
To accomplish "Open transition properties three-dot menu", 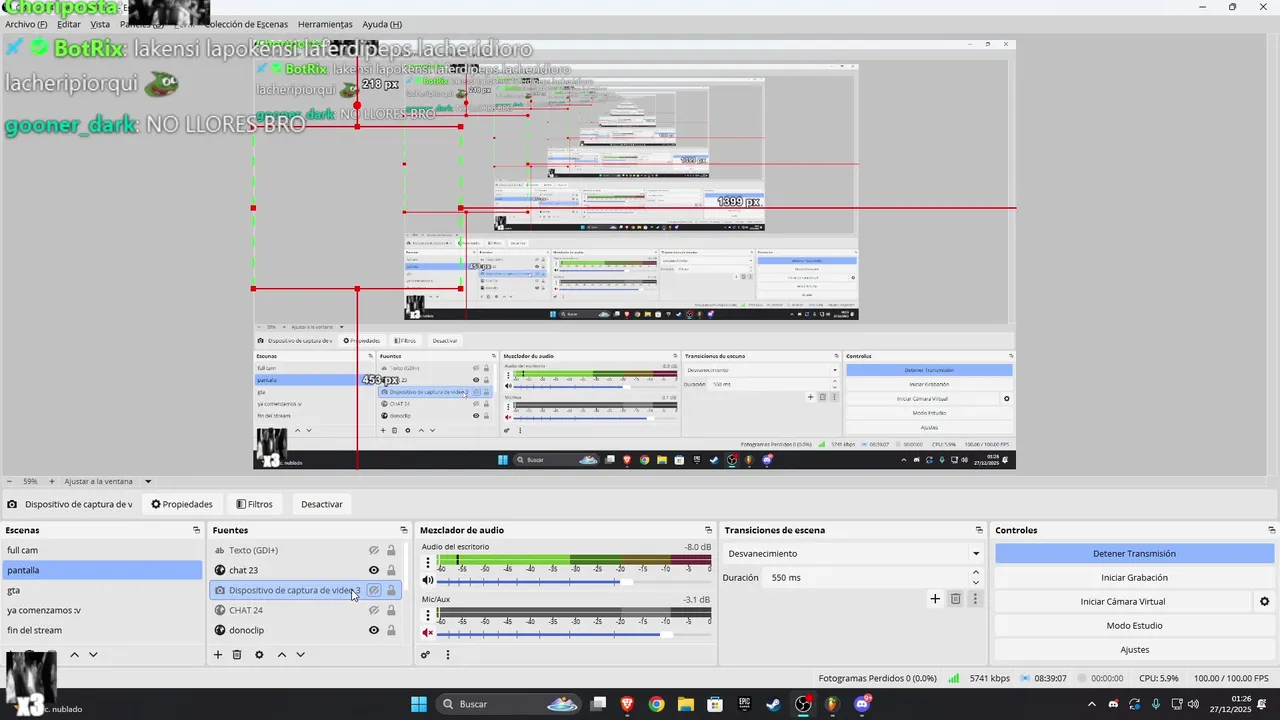I will click(x=975, y=599).
